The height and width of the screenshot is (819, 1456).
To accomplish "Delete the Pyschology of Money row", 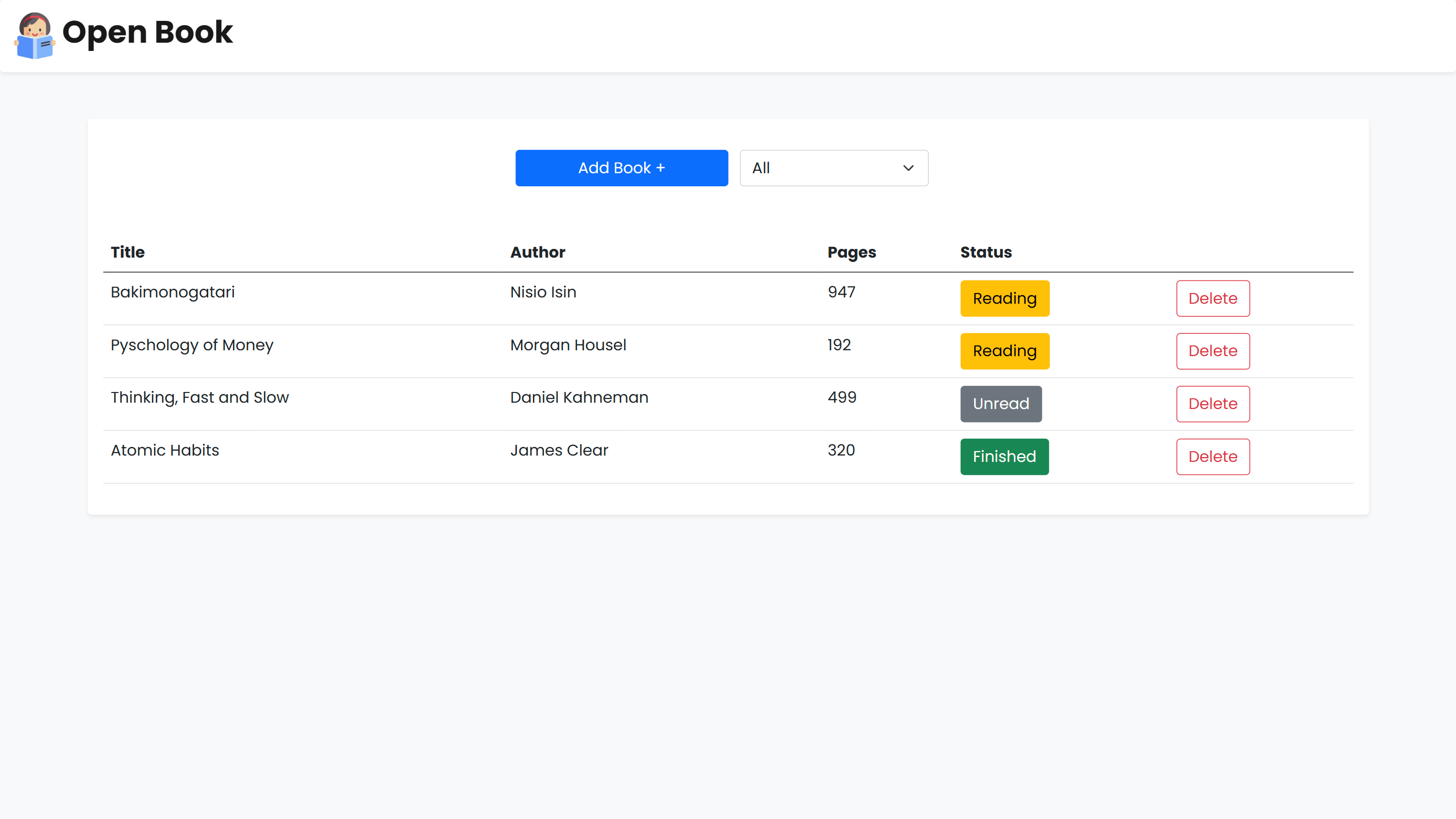I will [x=1213, y=351].
